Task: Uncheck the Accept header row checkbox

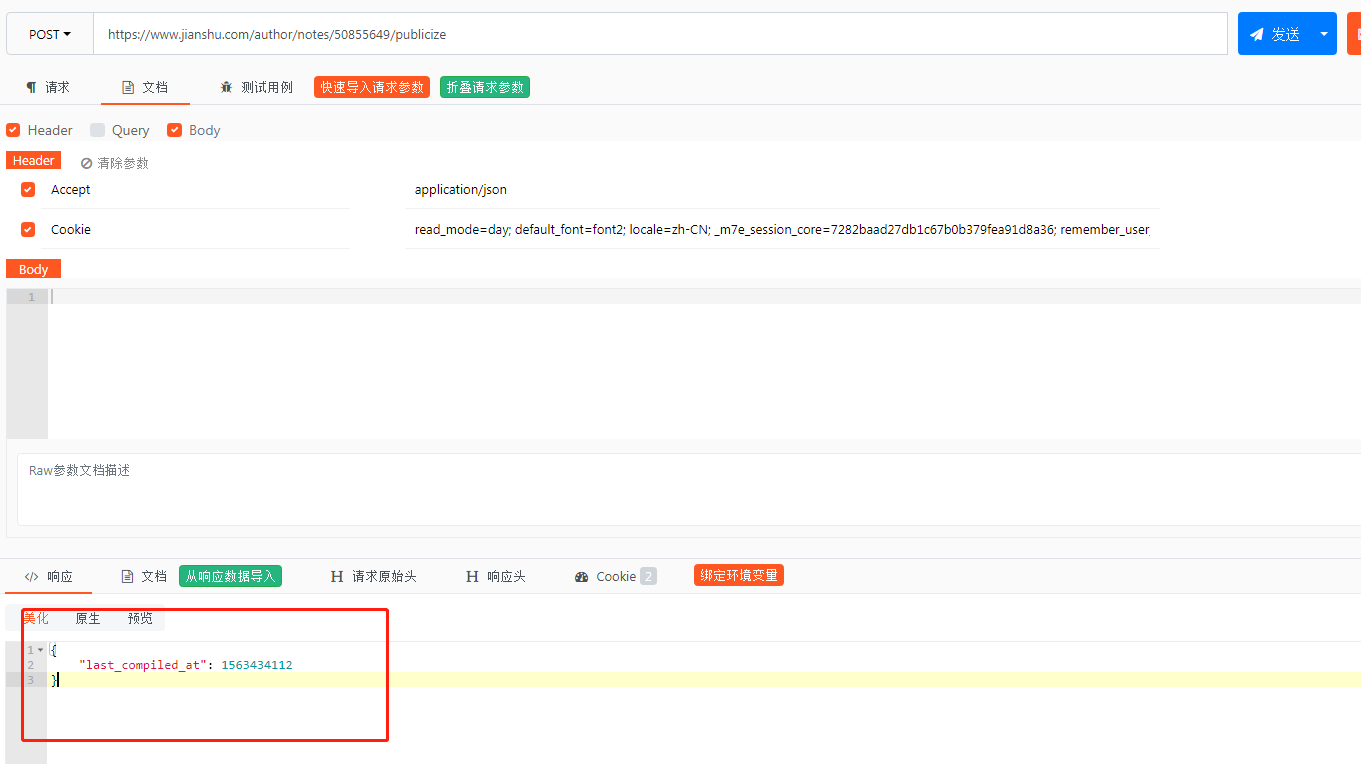Action: (x=28, y=189)
